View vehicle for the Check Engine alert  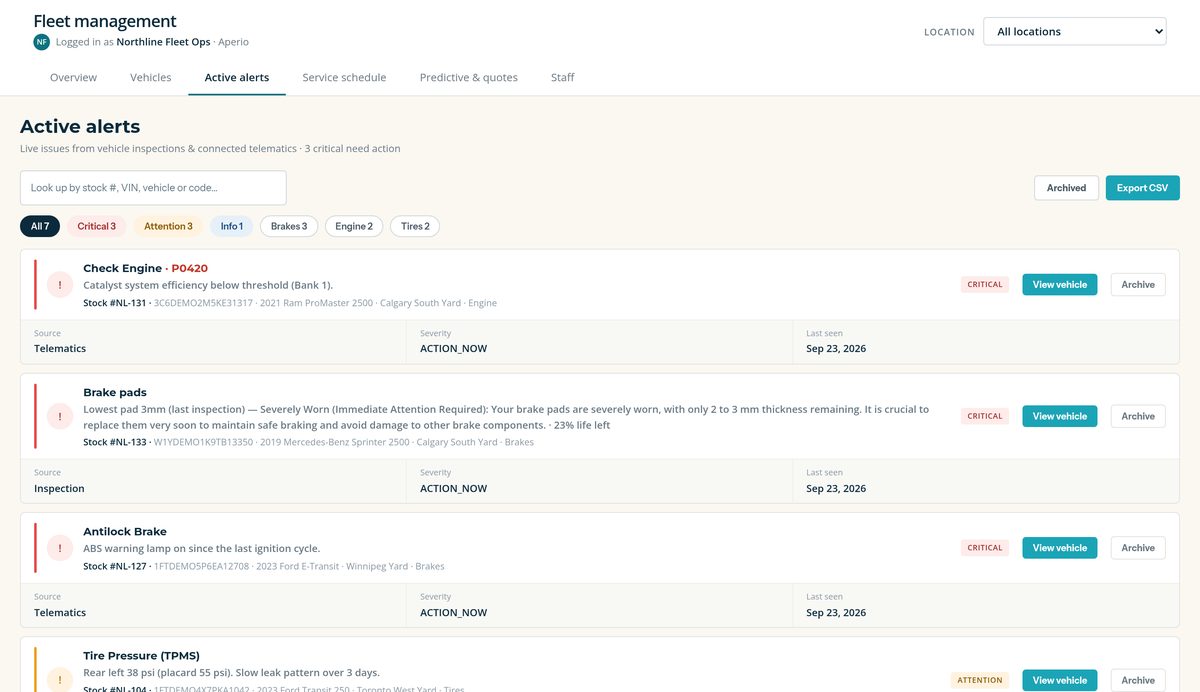[1059, 285]
